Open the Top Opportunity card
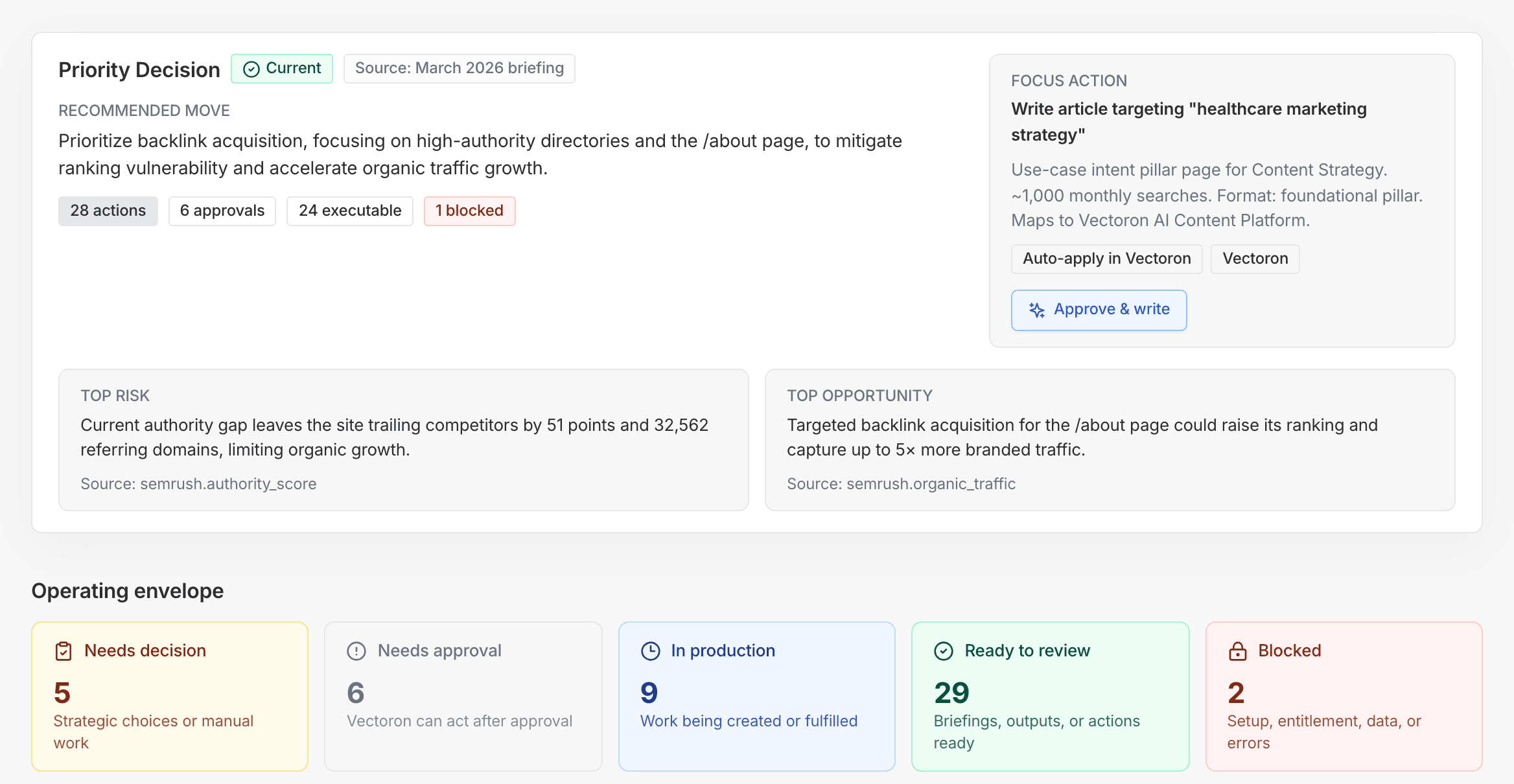1514x784 pixels. coord(1110,440)
